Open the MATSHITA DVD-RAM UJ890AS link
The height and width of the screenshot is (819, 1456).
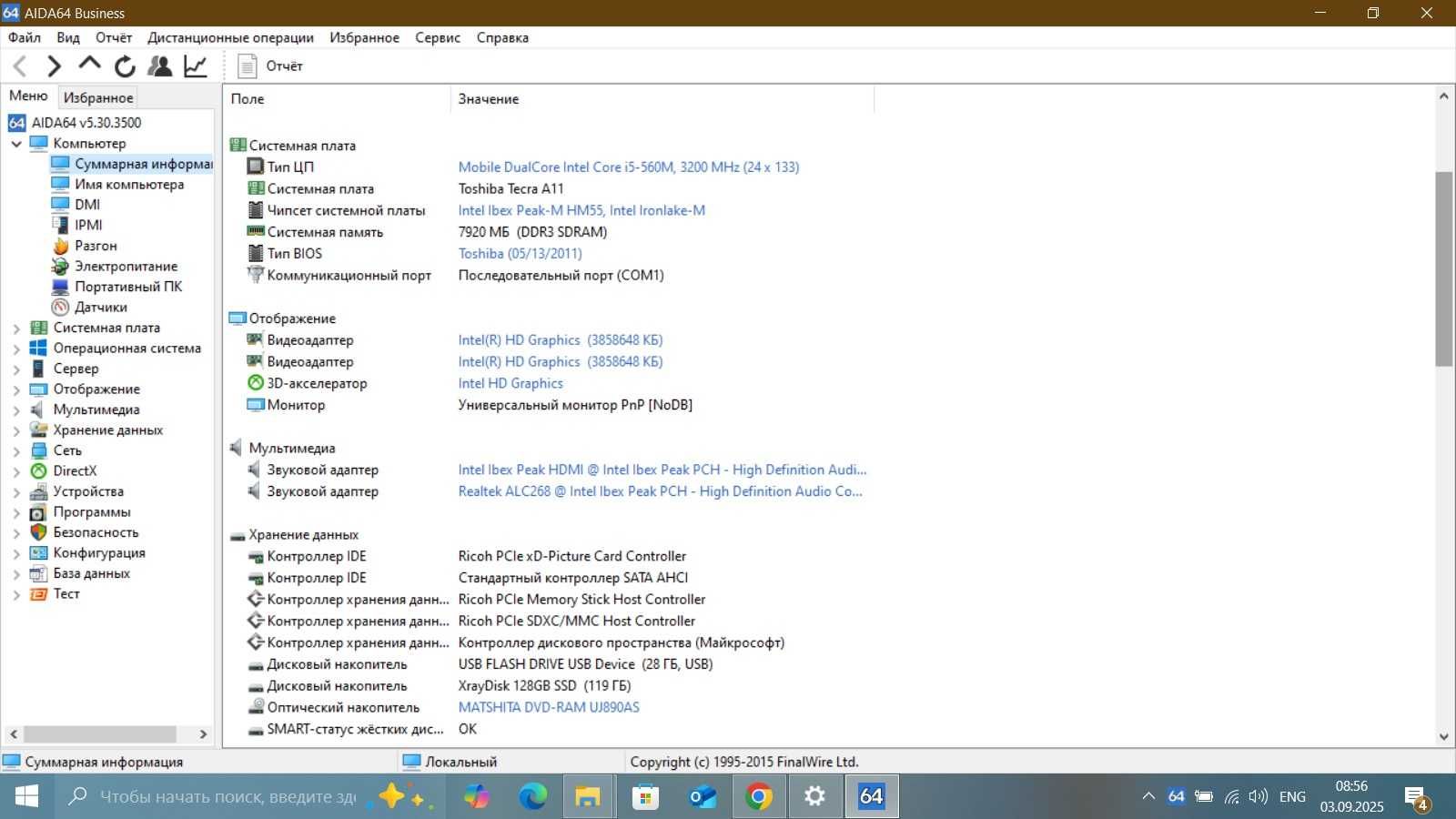pos(549,707)
